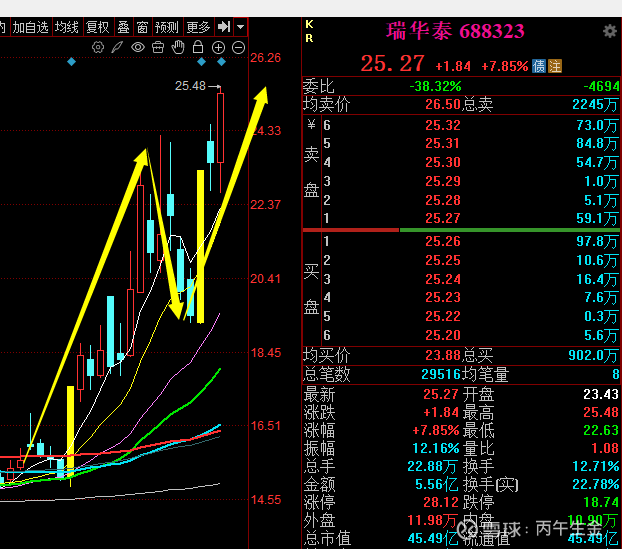Click the 窗 window button
The width and height of the screenshot is (622, 549).
pos(142,27)
